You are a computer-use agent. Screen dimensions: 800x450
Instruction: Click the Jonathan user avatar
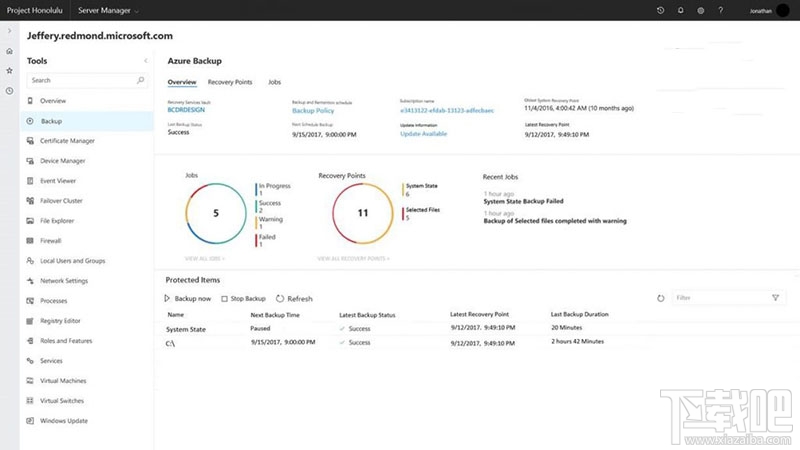[783, 10]
